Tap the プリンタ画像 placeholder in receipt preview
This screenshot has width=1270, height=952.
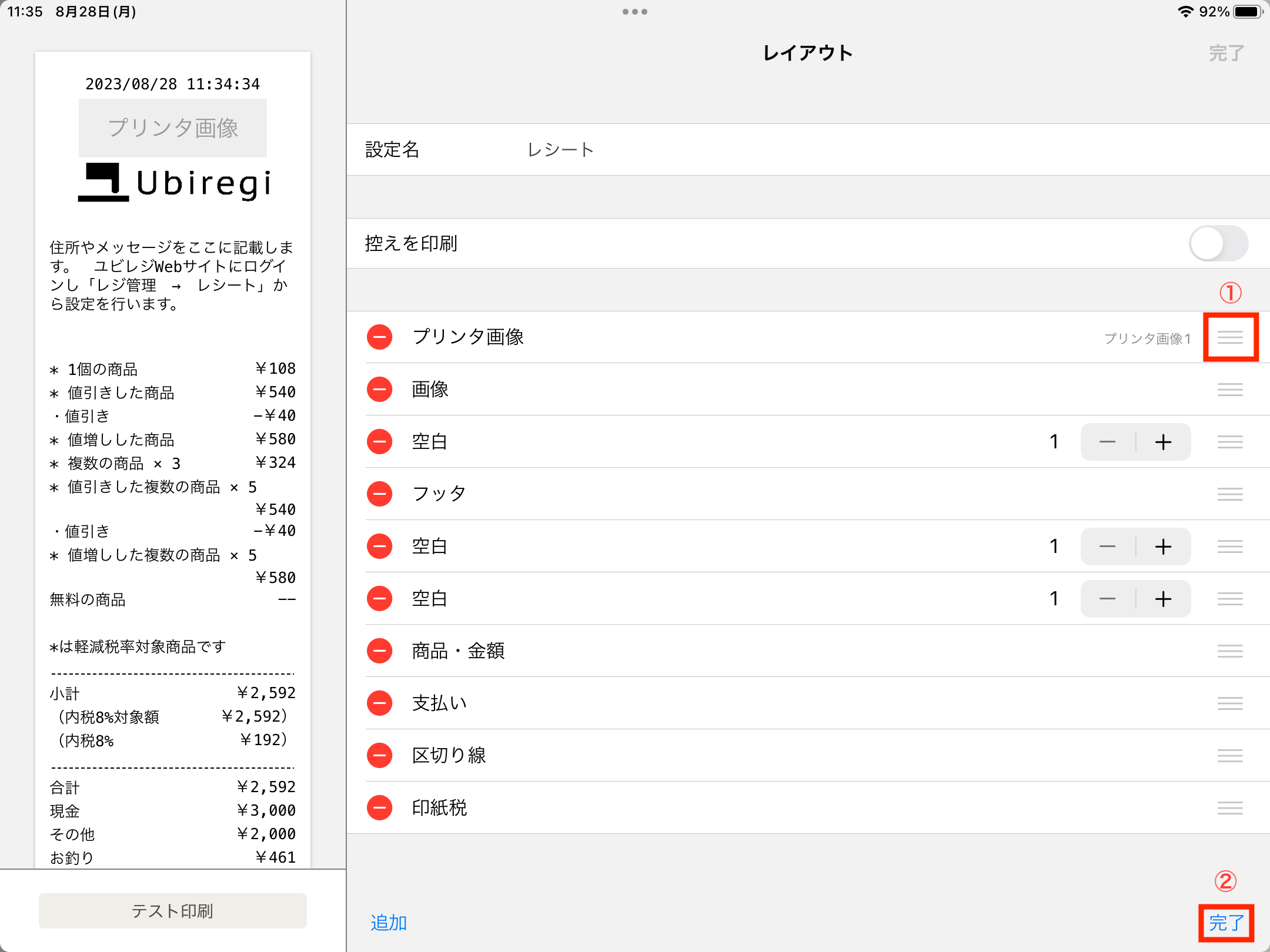pyautogui.click(x=173, y=128)
